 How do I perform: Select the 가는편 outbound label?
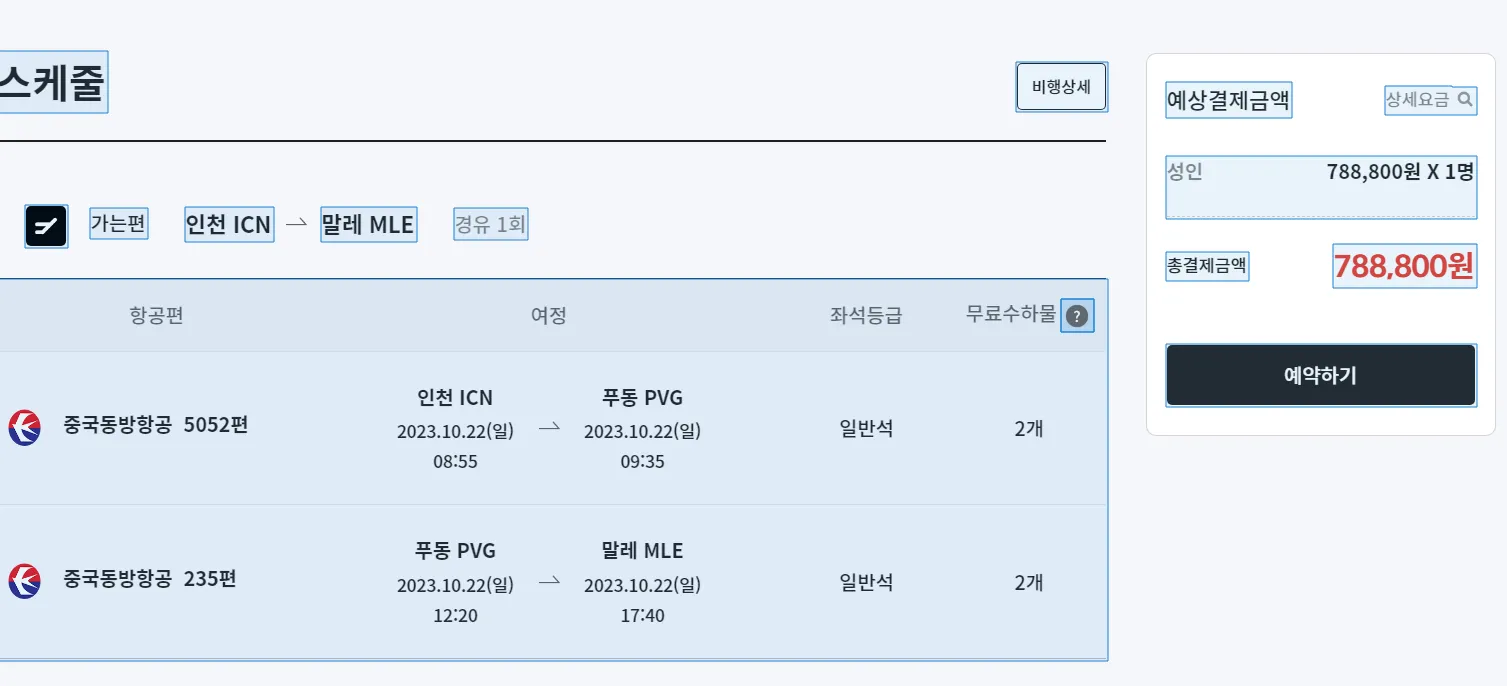click(119, 223)
